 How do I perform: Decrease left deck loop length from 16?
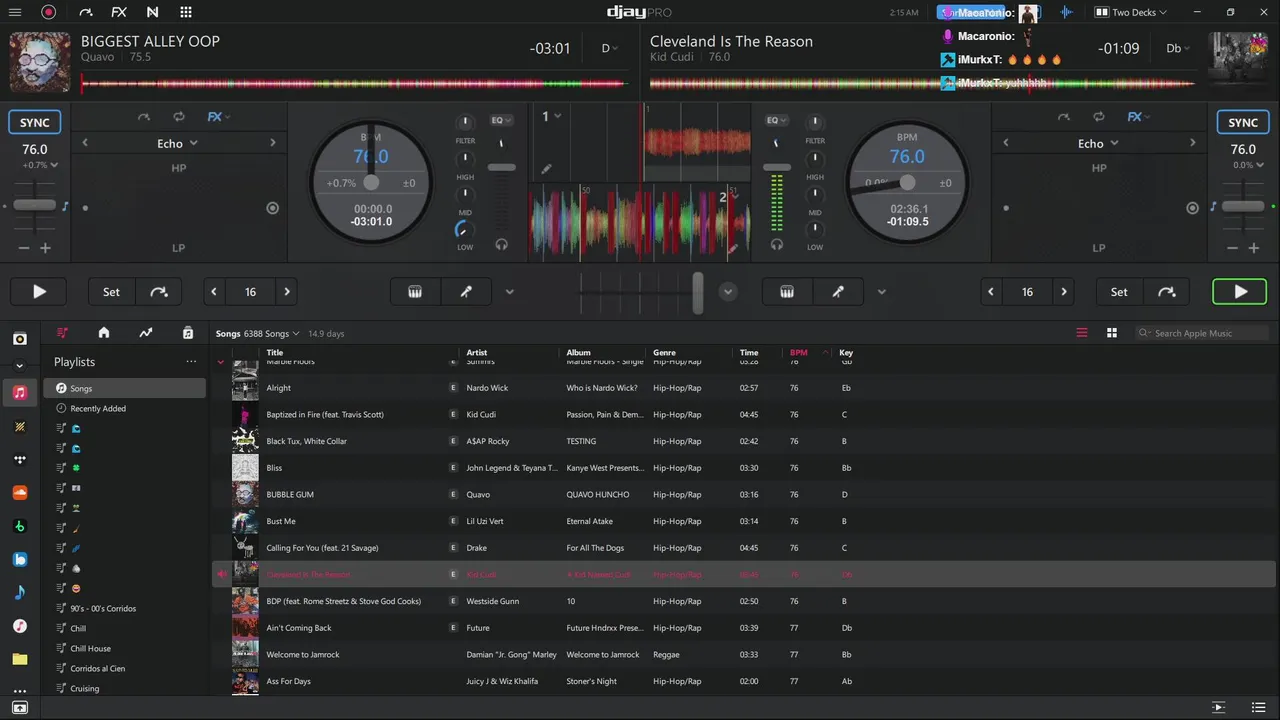[214, 292]
